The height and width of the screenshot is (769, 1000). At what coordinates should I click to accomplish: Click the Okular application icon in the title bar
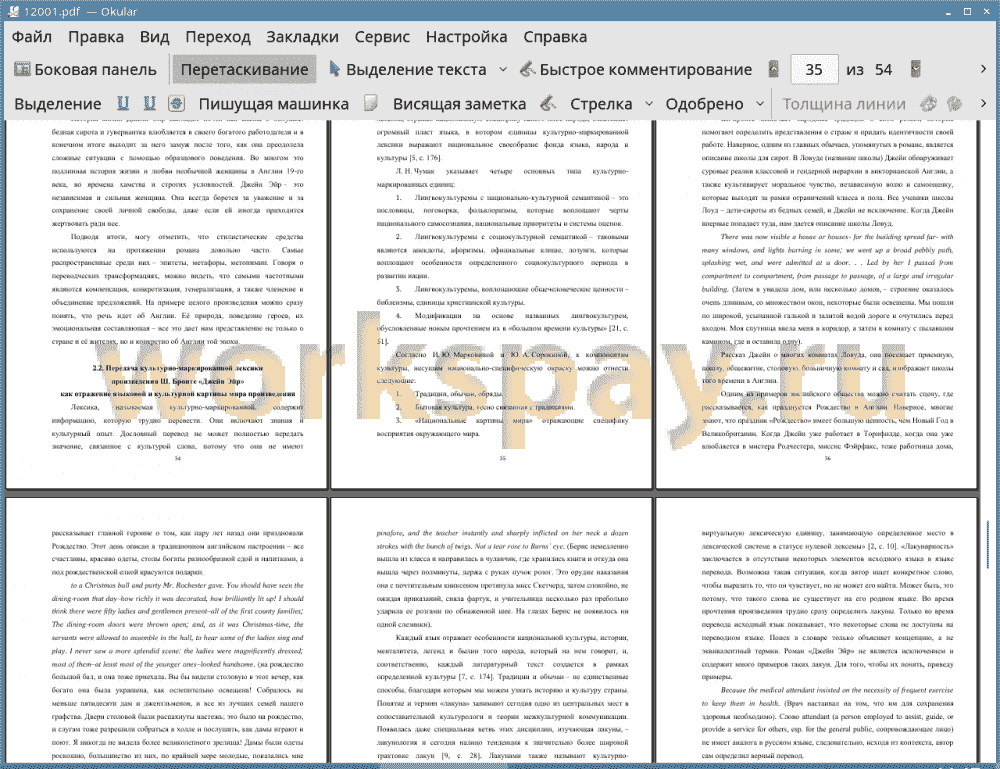(x=13, y=11)
